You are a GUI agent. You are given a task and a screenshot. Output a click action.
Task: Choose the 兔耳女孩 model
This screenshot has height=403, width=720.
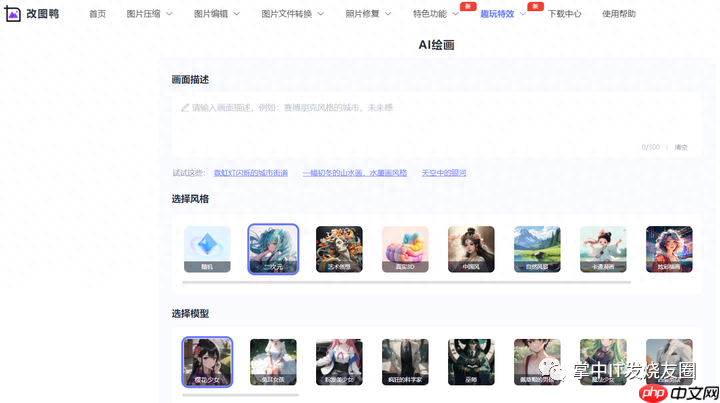273,362
